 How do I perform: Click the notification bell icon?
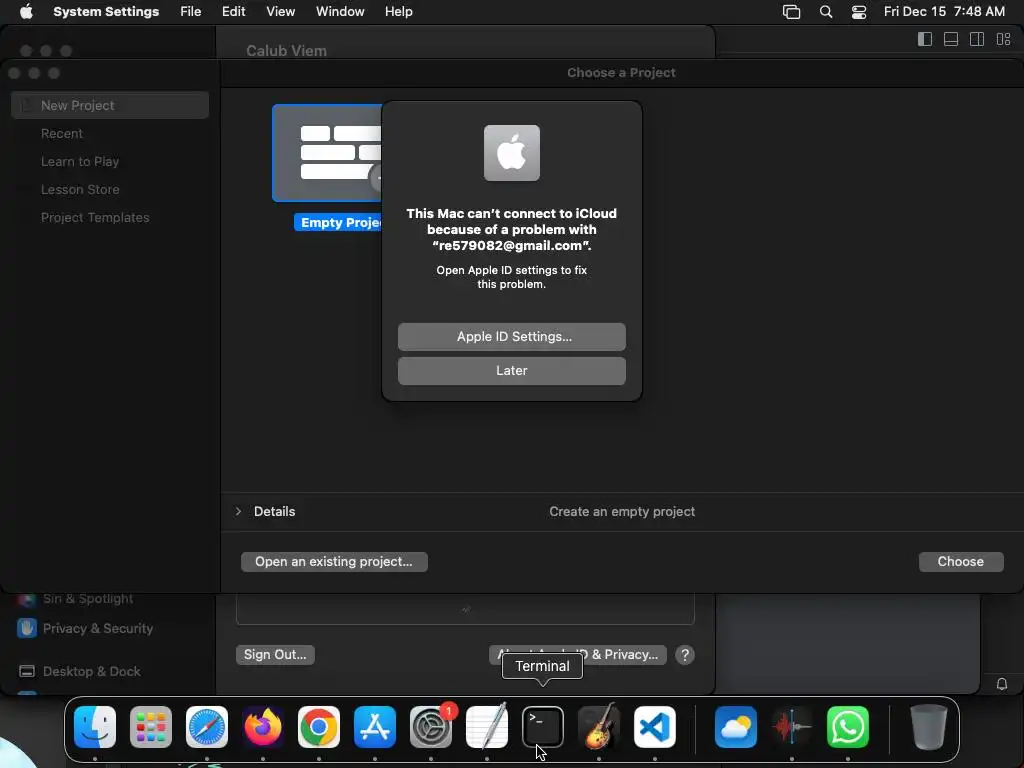coord(1002,684)
